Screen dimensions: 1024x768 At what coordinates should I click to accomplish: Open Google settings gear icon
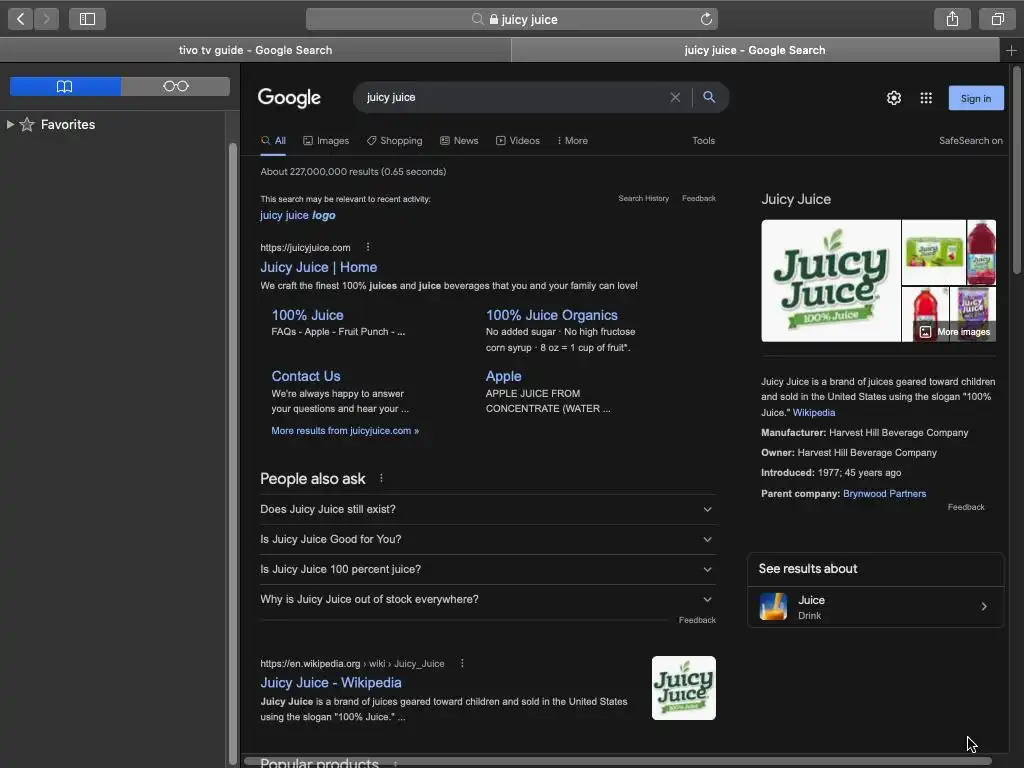pos(893,98)
